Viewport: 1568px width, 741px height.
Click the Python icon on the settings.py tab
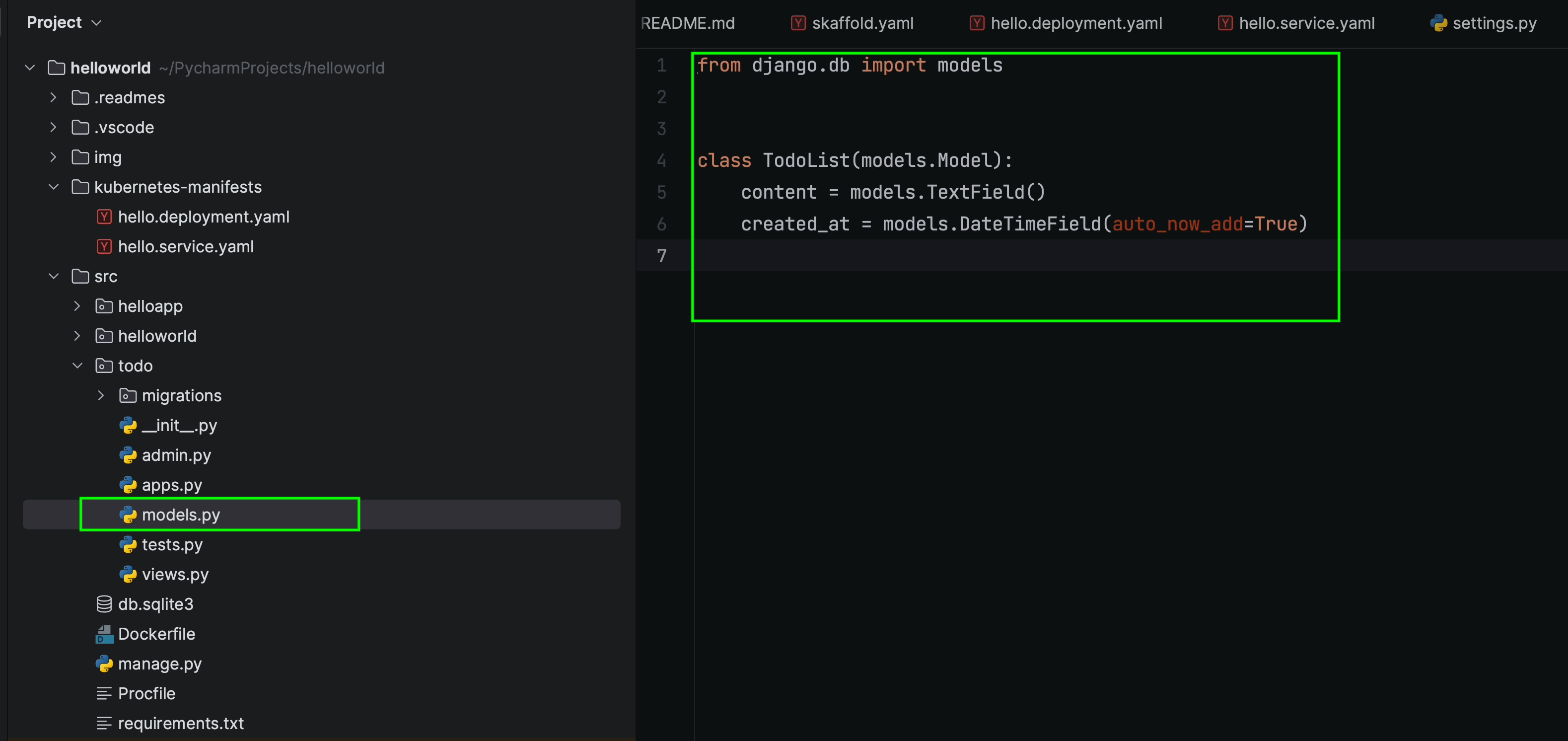1439,22
